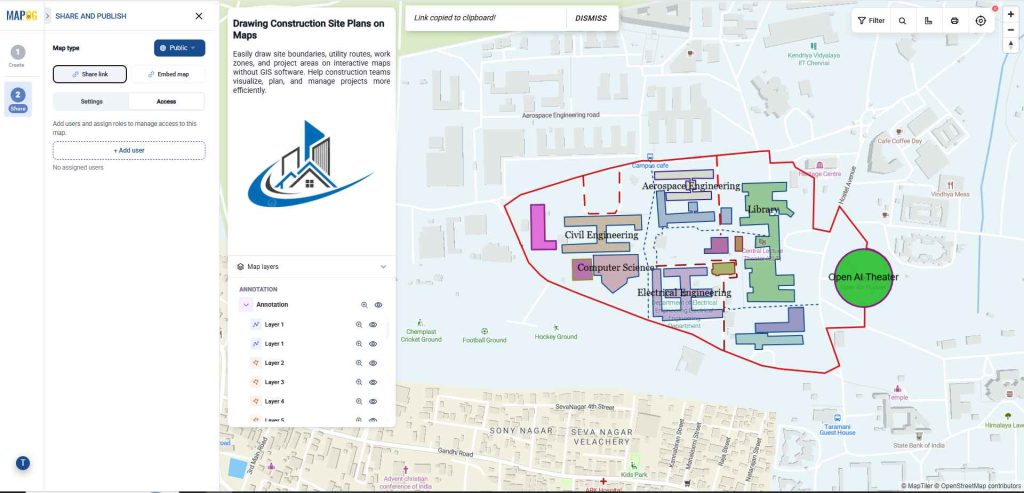Open the Filter button on map
This screenshot has width=1024, height=493.
pyautogui.click(x=871, y=21)
